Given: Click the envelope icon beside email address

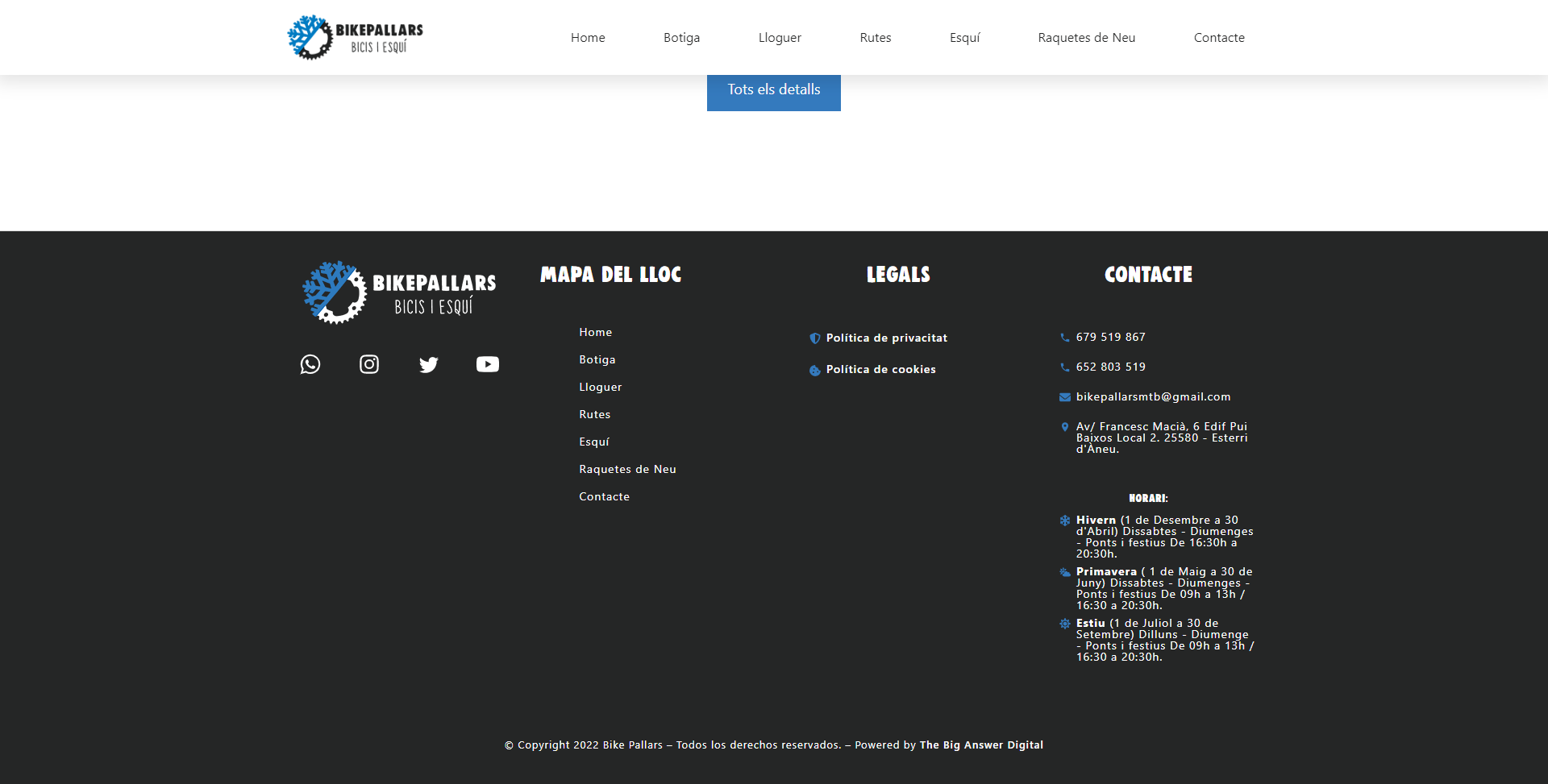Looking at the screenshot, I should tap(1065, 397).
